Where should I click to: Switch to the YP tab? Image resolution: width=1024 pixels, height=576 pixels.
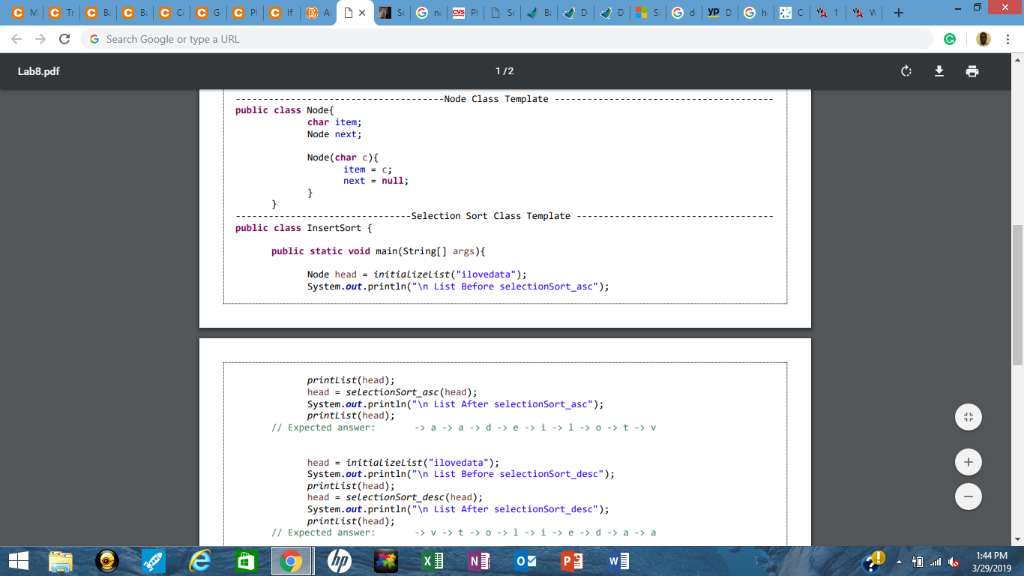pyautogui.click(x=720, y=12)
